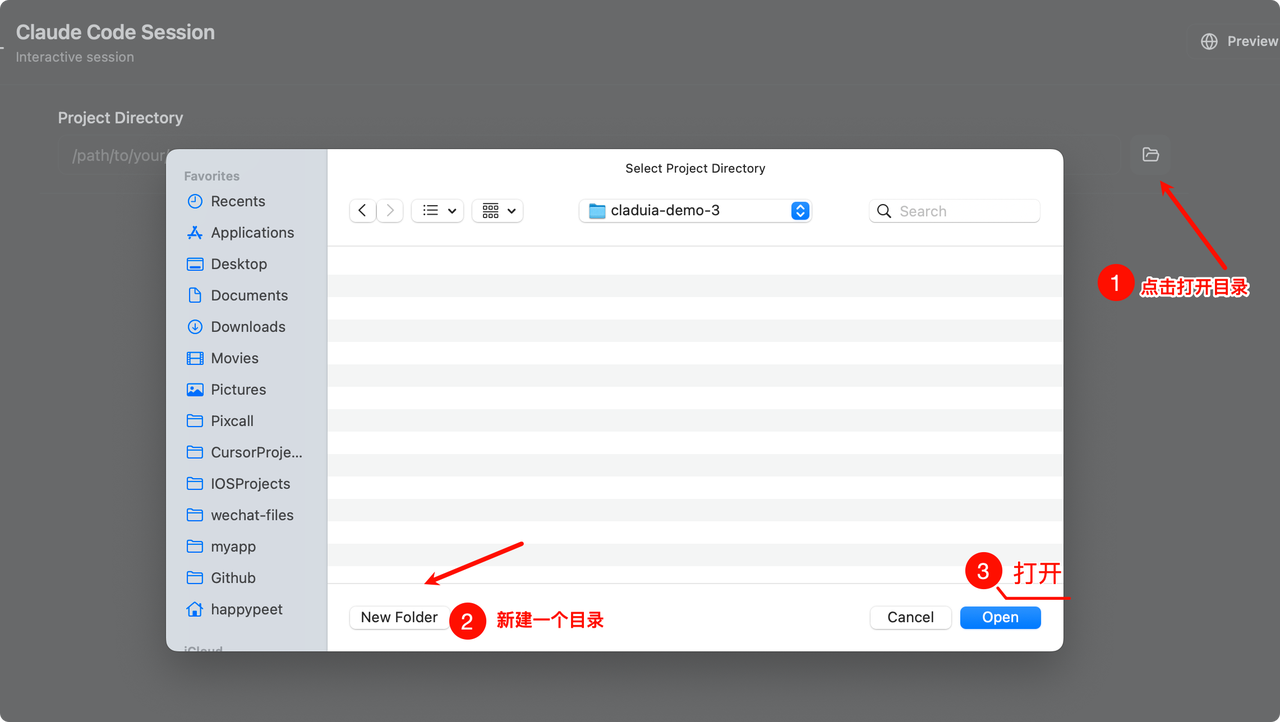Click the New Folder button
Image resolution: width=1280 pixels, height=722 pixels.
click(399, 618)
